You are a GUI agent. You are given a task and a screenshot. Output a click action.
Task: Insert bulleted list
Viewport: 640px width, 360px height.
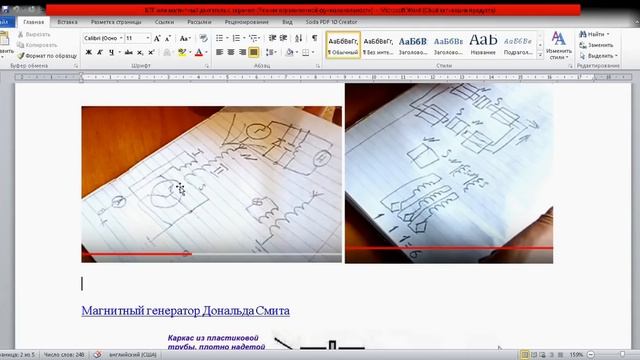(220, 38)
